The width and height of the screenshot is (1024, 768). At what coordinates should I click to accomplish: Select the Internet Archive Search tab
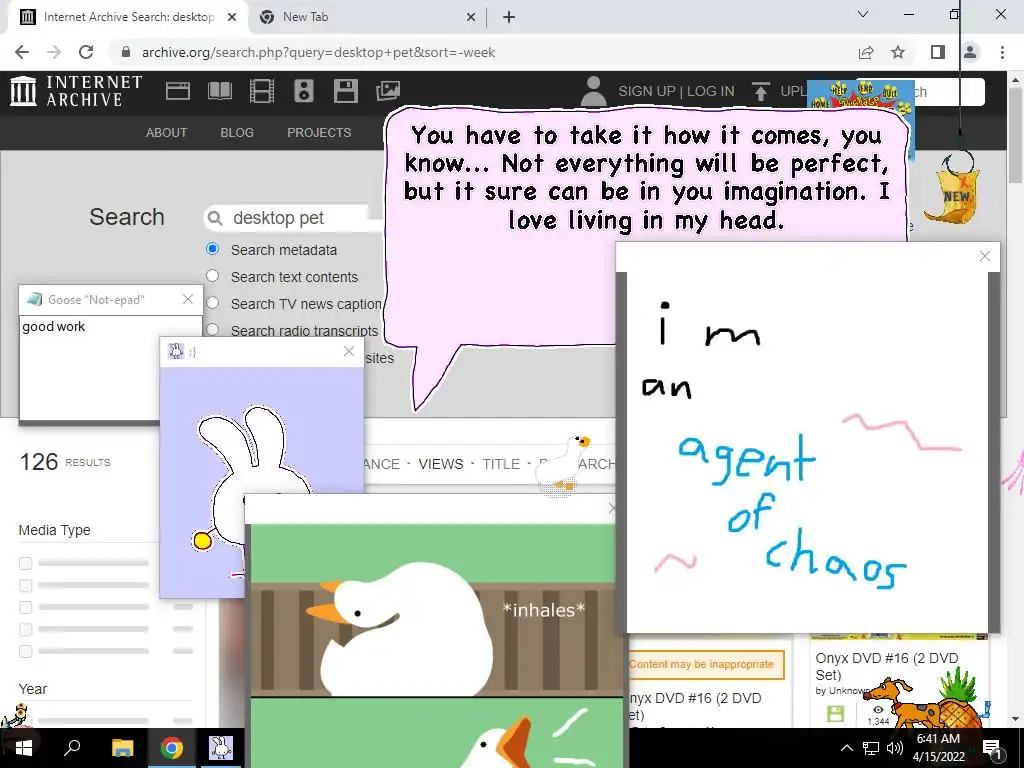tap(128, 17)
